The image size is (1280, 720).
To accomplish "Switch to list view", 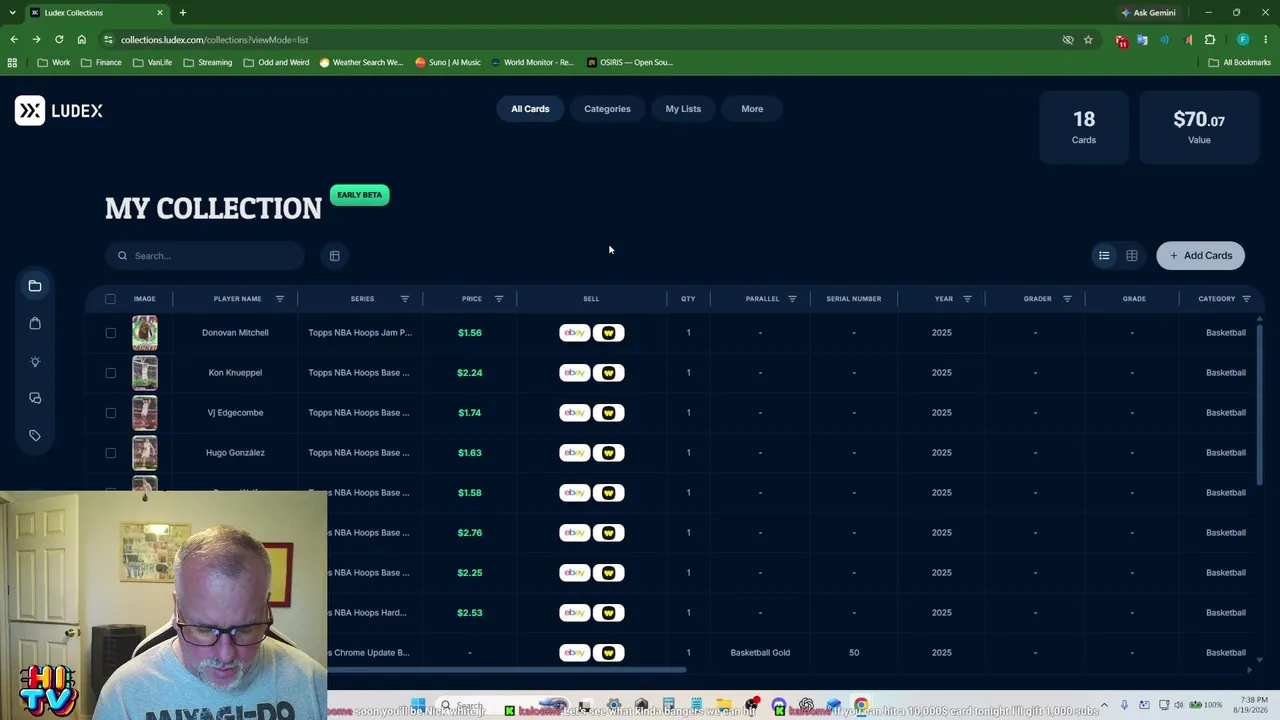I will pos(1104,256).
